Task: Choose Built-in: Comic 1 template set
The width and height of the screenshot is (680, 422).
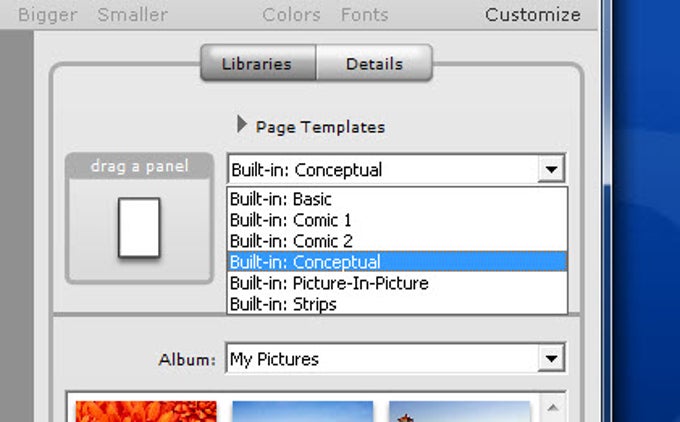Action: tap(397, 220)
